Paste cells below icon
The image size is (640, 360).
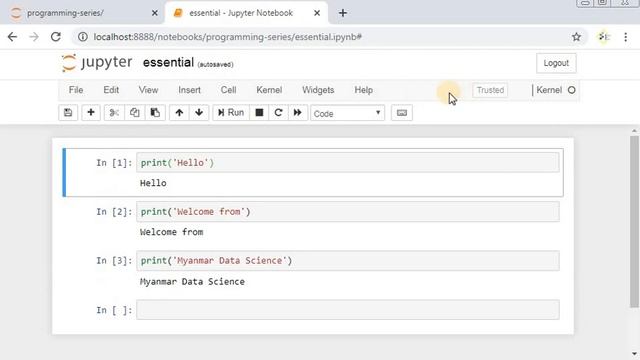pyautogui.click(x=155, y=113)
